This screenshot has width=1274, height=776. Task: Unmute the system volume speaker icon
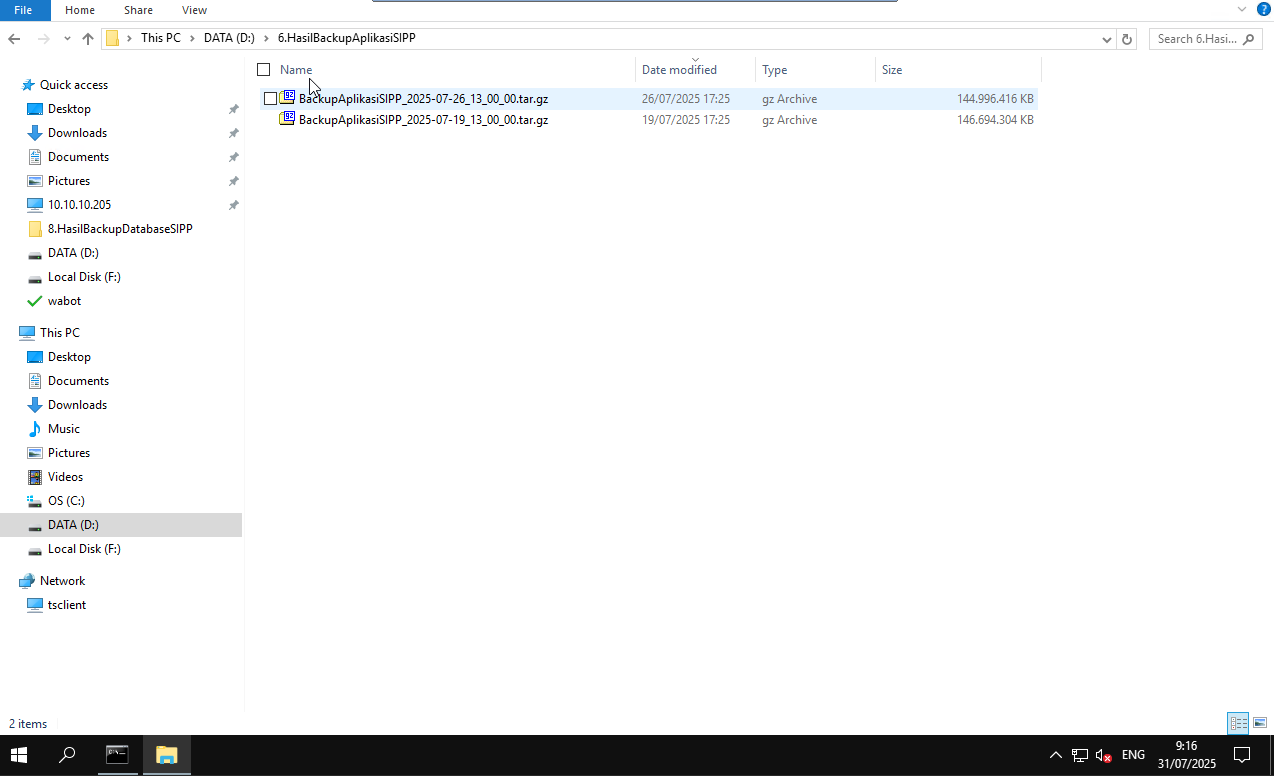[1102, 755]
